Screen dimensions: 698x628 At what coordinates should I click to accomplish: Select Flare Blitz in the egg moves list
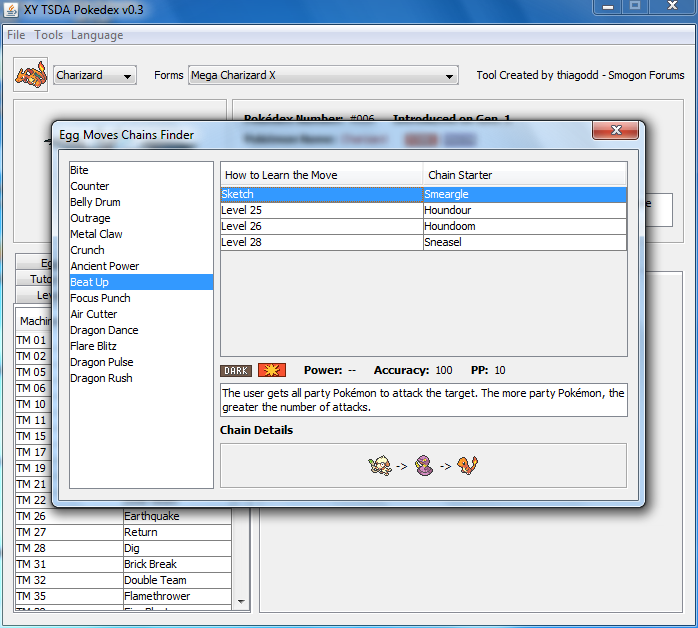click(x=141, y=346)
